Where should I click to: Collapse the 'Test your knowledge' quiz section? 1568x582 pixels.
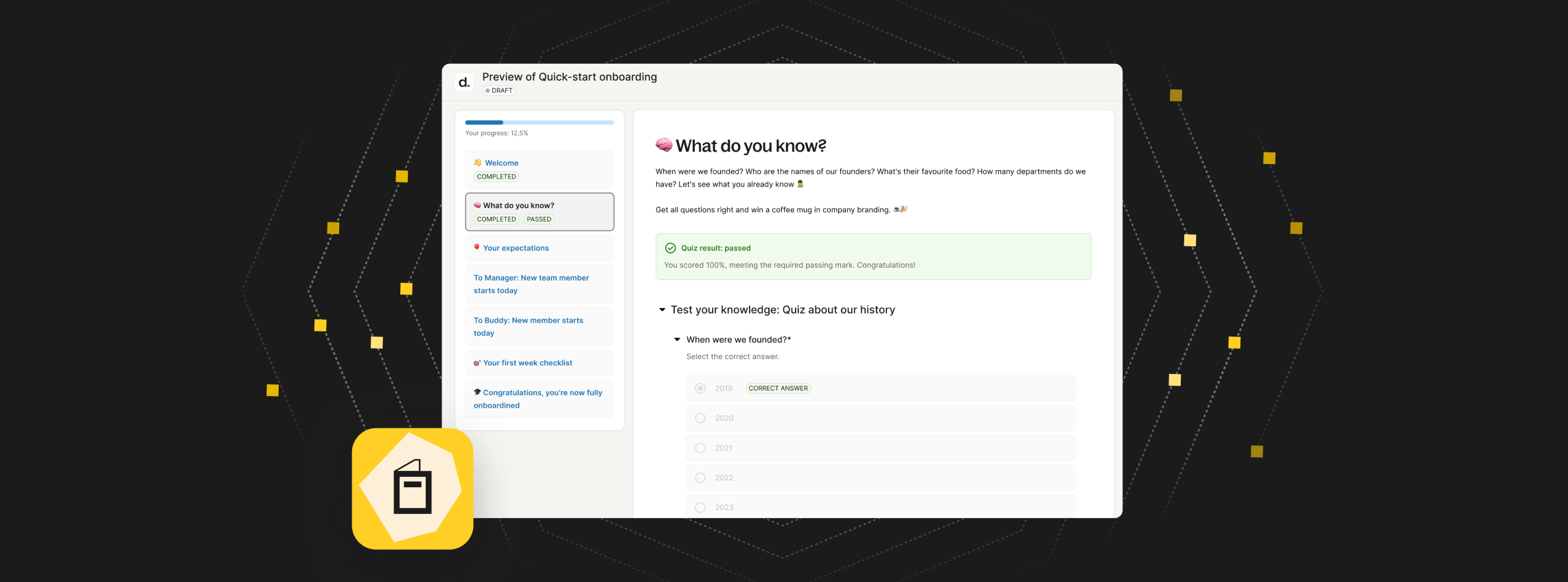(662, 310)
